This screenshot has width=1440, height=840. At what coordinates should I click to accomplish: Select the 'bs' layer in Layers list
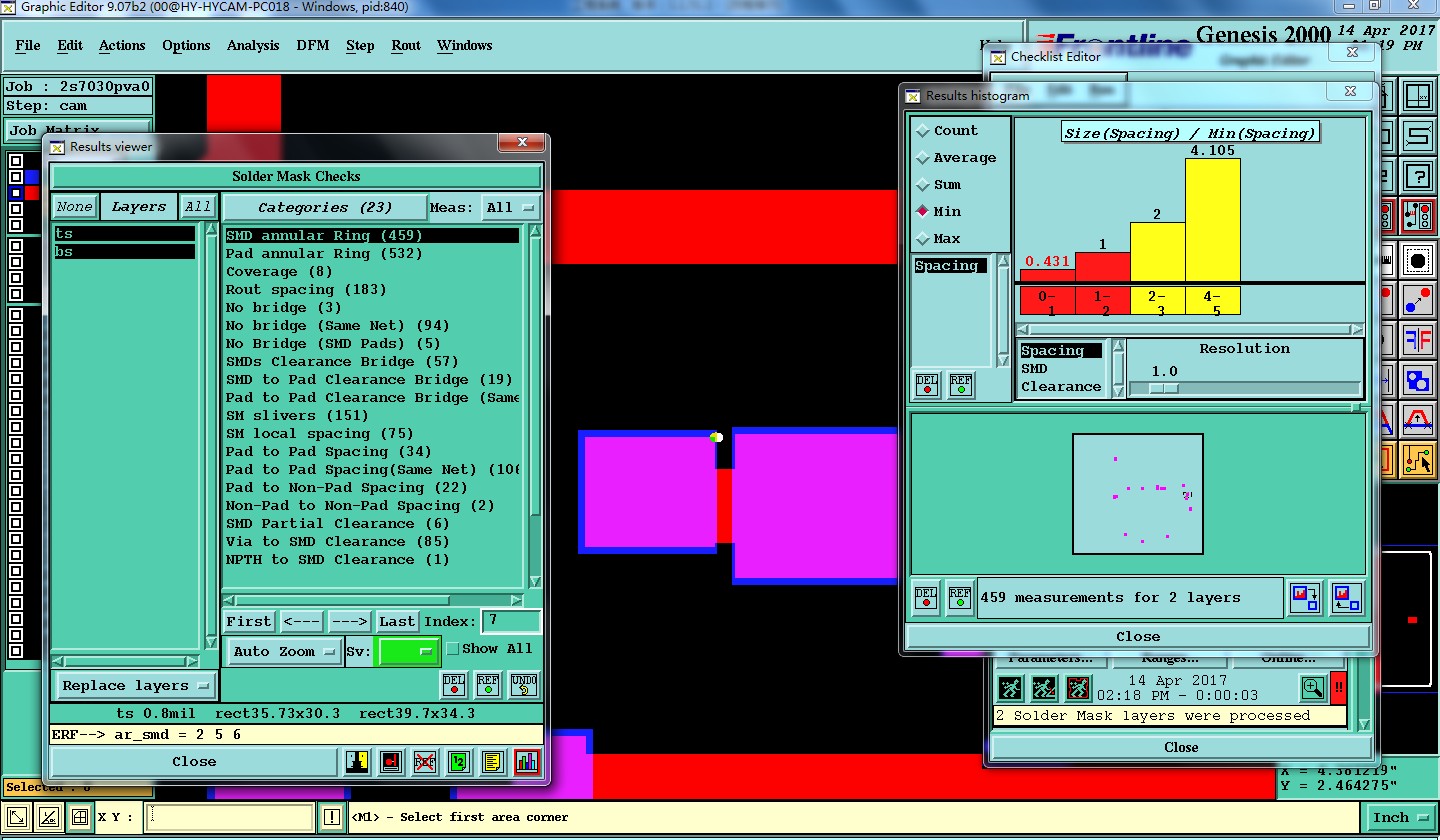(125, 252)
